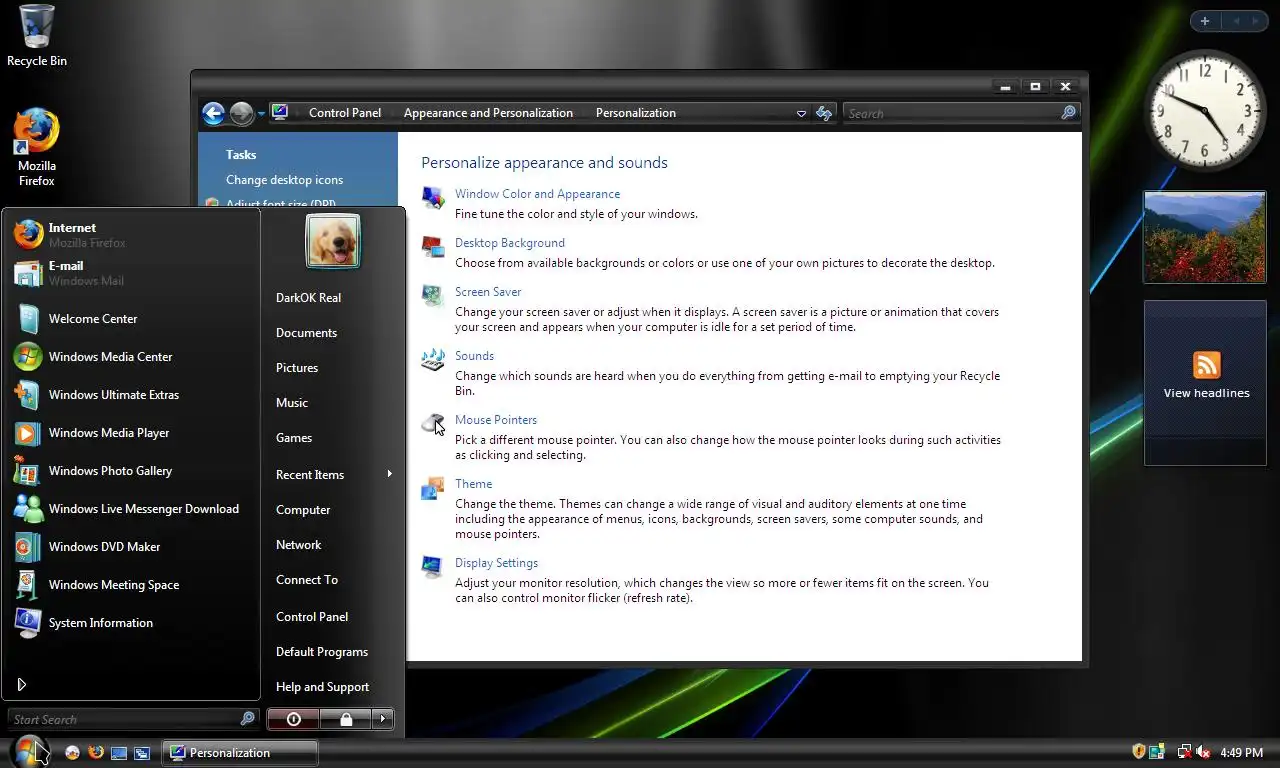This screenshot has width=1280, height=768.
Task: Click the analog clock gadget
Action: (x=1204, y=110)
